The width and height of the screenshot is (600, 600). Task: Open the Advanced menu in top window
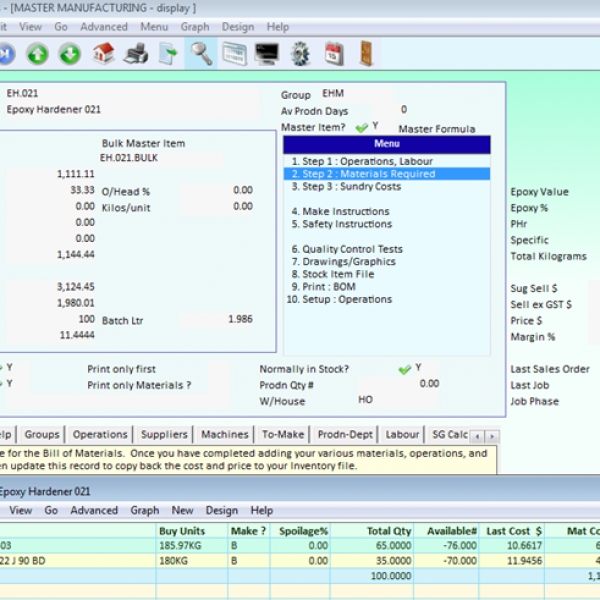104,27
